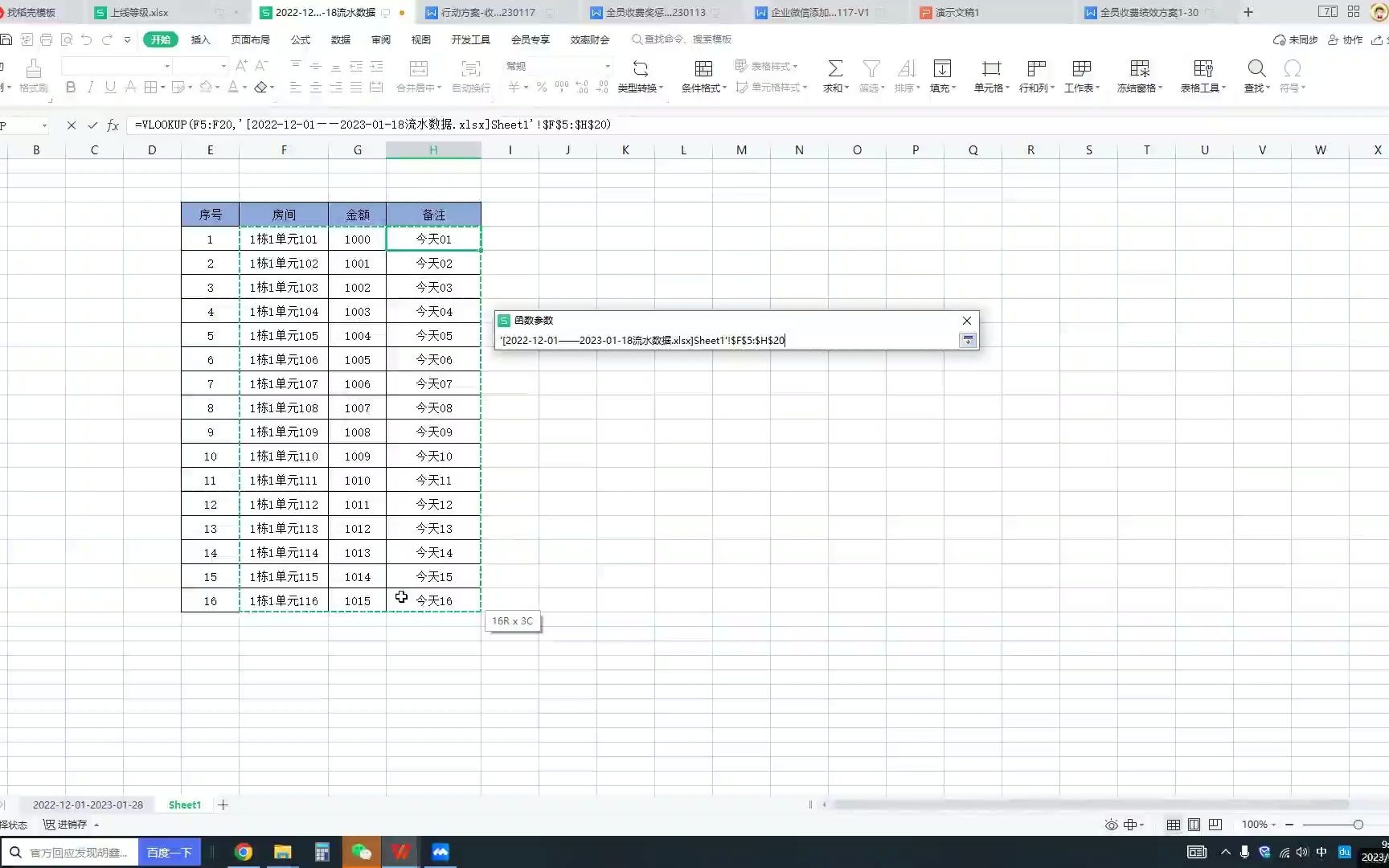
Task: Open the number format dropdown showing 常规
Action: [607, 66]
